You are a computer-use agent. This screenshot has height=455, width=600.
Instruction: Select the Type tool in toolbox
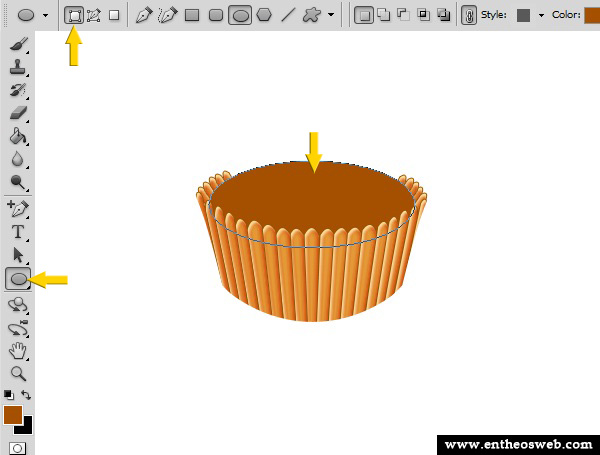(x=18, y=232)
